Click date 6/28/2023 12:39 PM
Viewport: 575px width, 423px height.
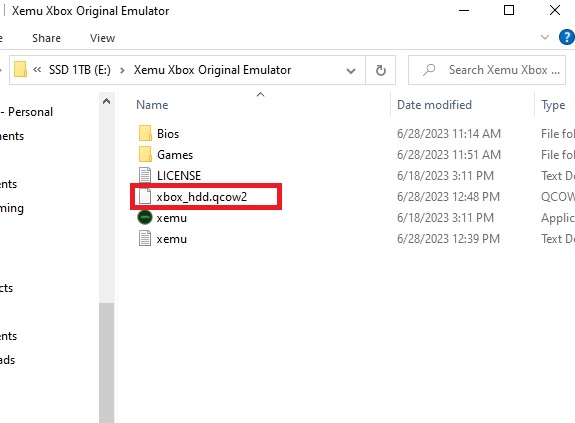coord(448,239)
